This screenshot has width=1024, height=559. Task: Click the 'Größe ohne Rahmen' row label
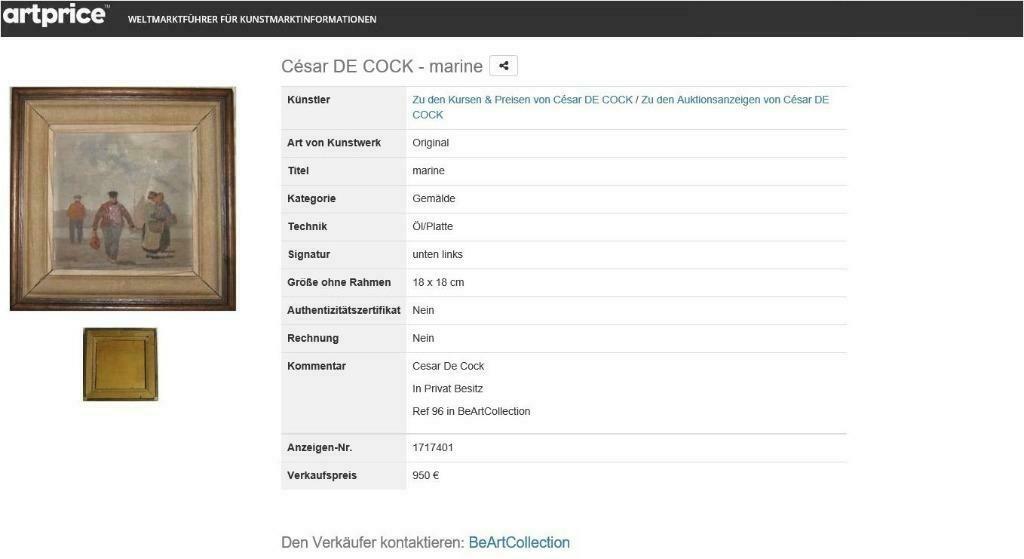point(339,283)
